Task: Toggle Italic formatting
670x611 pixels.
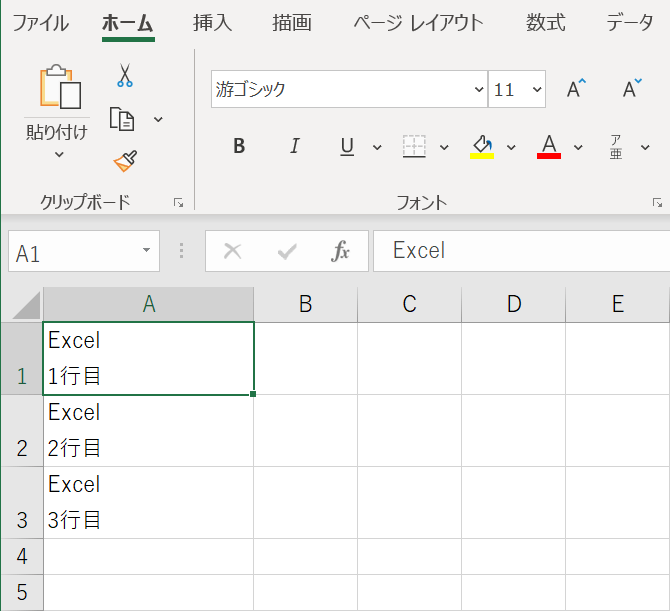Action: point(294,146)
